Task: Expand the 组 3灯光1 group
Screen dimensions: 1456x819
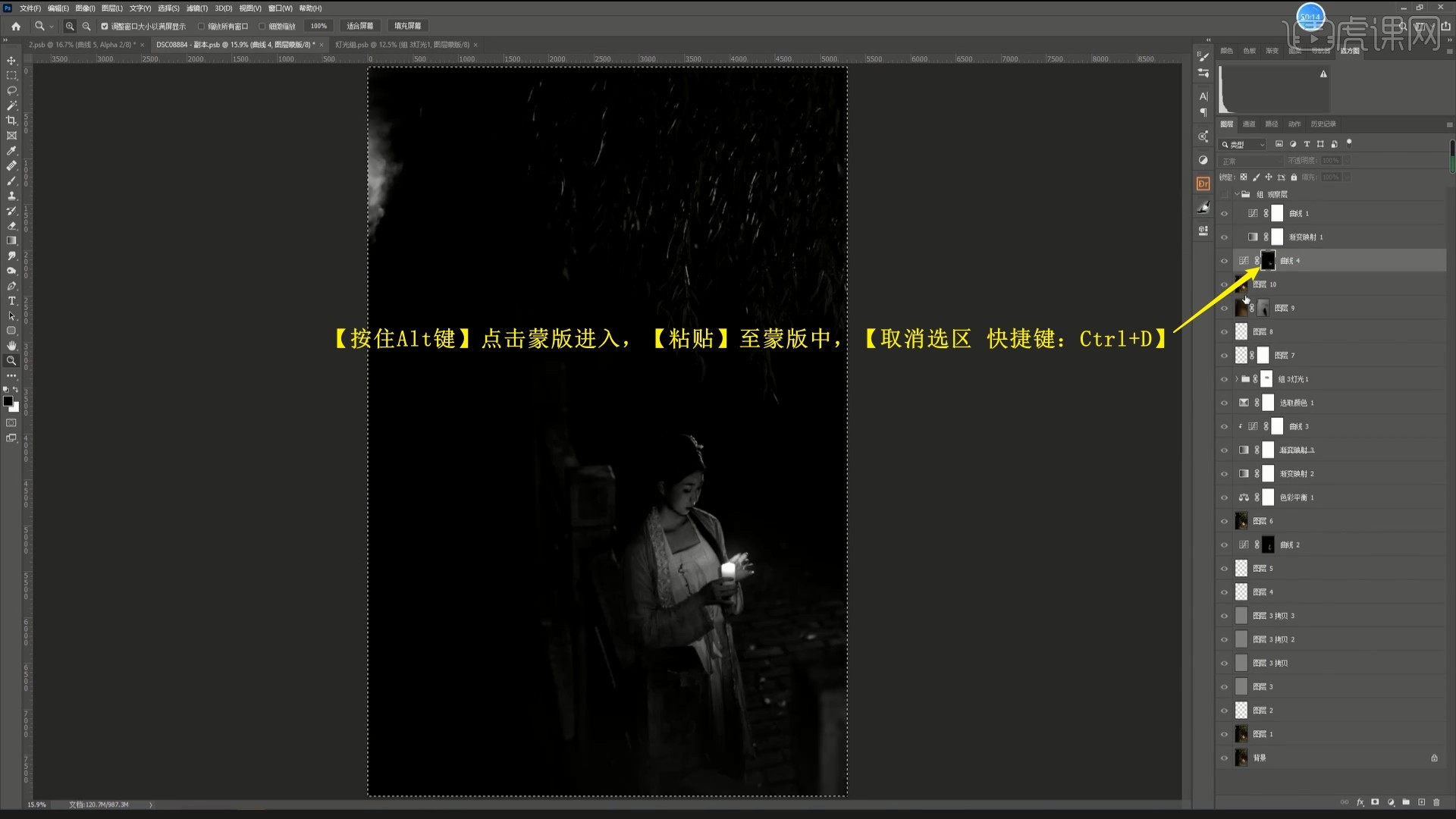Action: pyautogui.click(x=1237, y=379)
